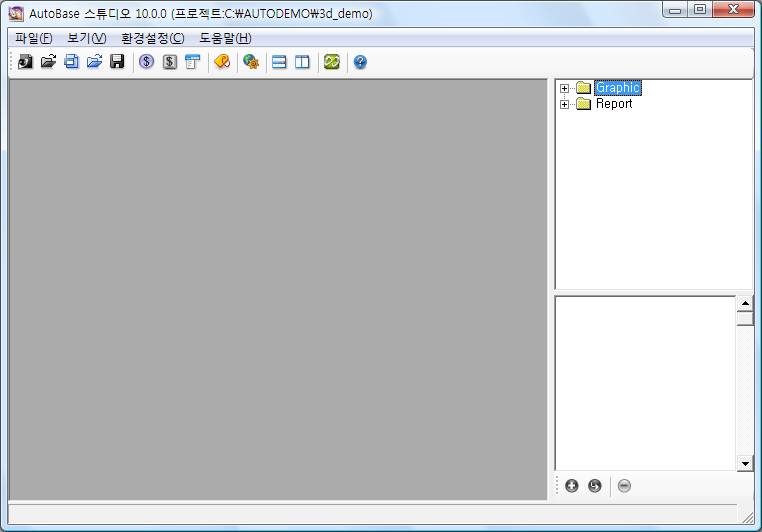Click the blue stacked-windows toolbar icon
Screen dimensions: 762x532
71,62
